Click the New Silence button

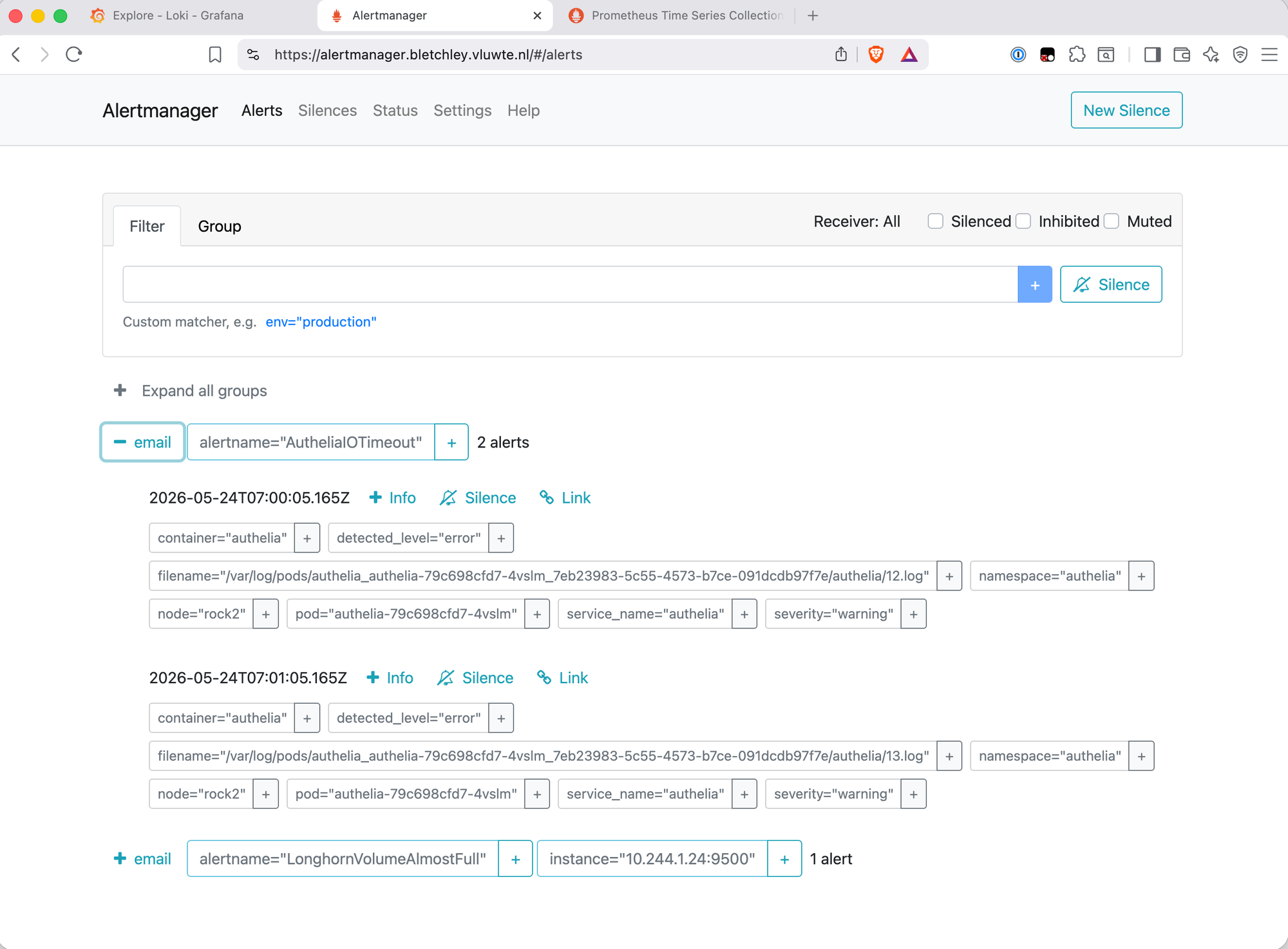pyautogui.click(x=1126, y=110)
